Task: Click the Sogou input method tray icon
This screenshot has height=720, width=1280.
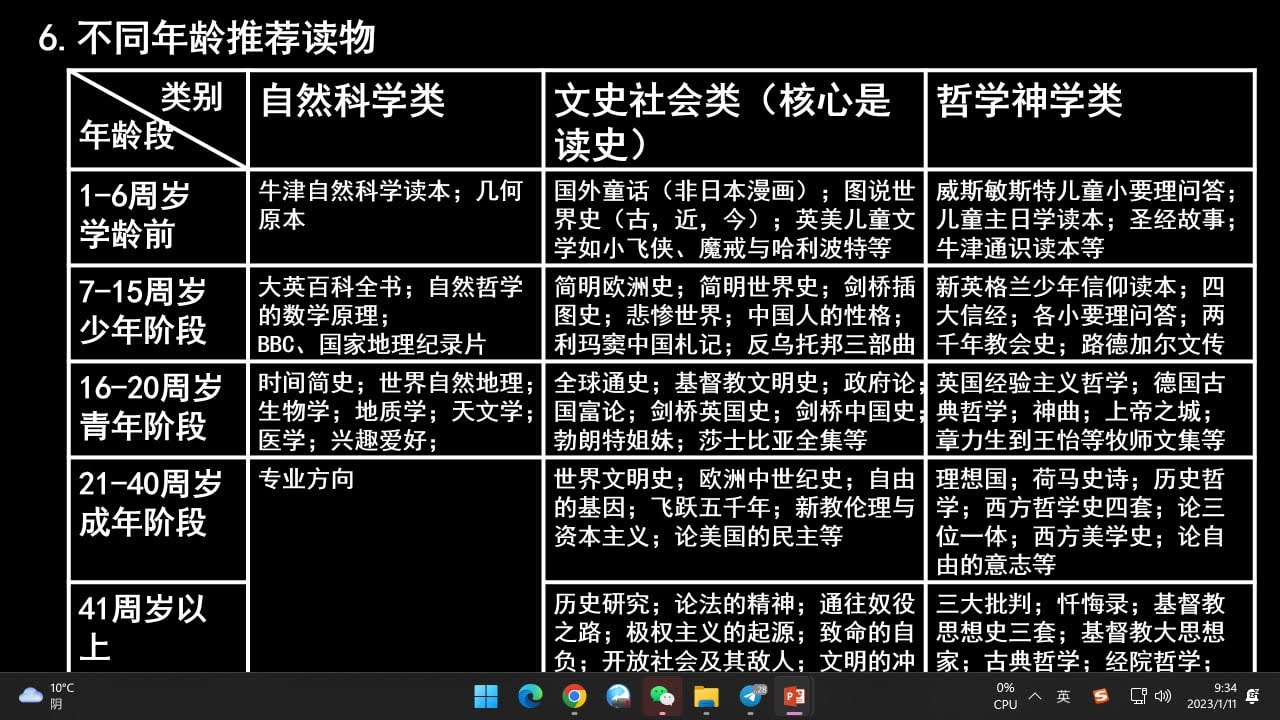Action: (x=1100, y=696)
